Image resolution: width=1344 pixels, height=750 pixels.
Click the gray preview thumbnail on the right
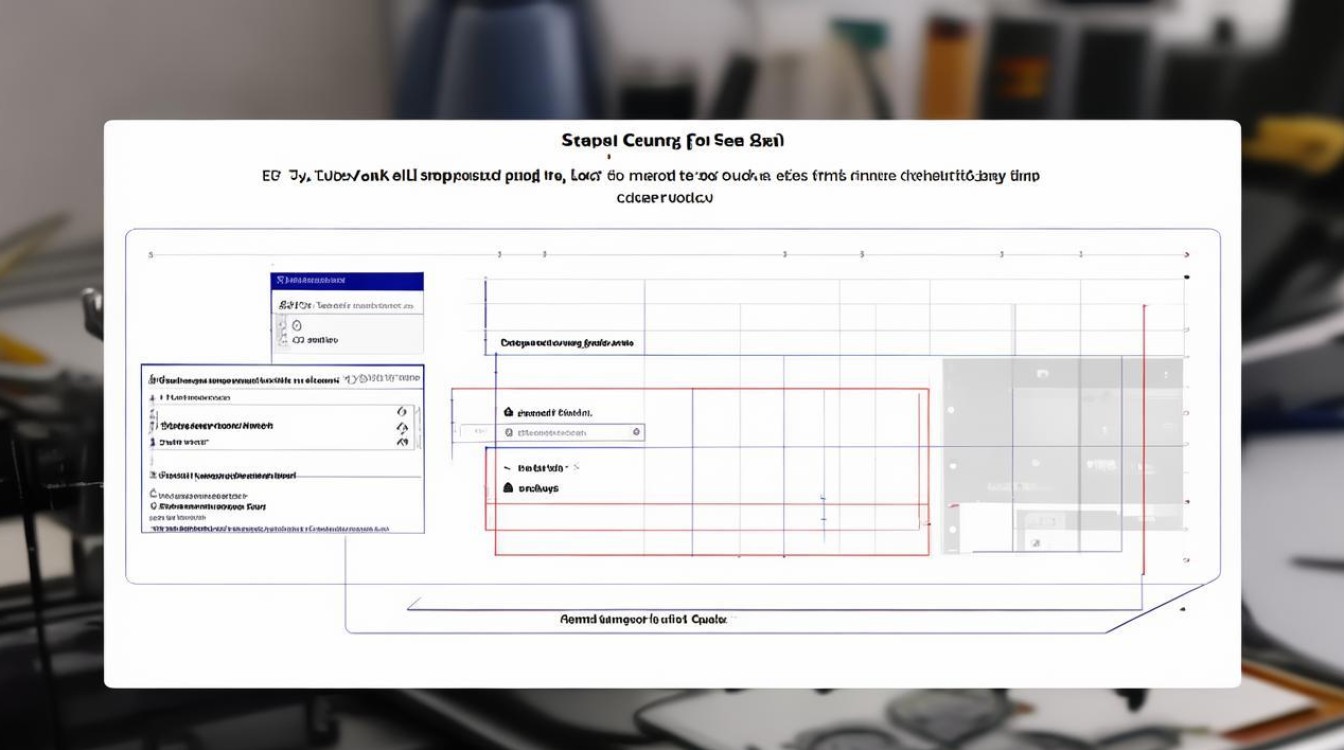point(1062,455)
